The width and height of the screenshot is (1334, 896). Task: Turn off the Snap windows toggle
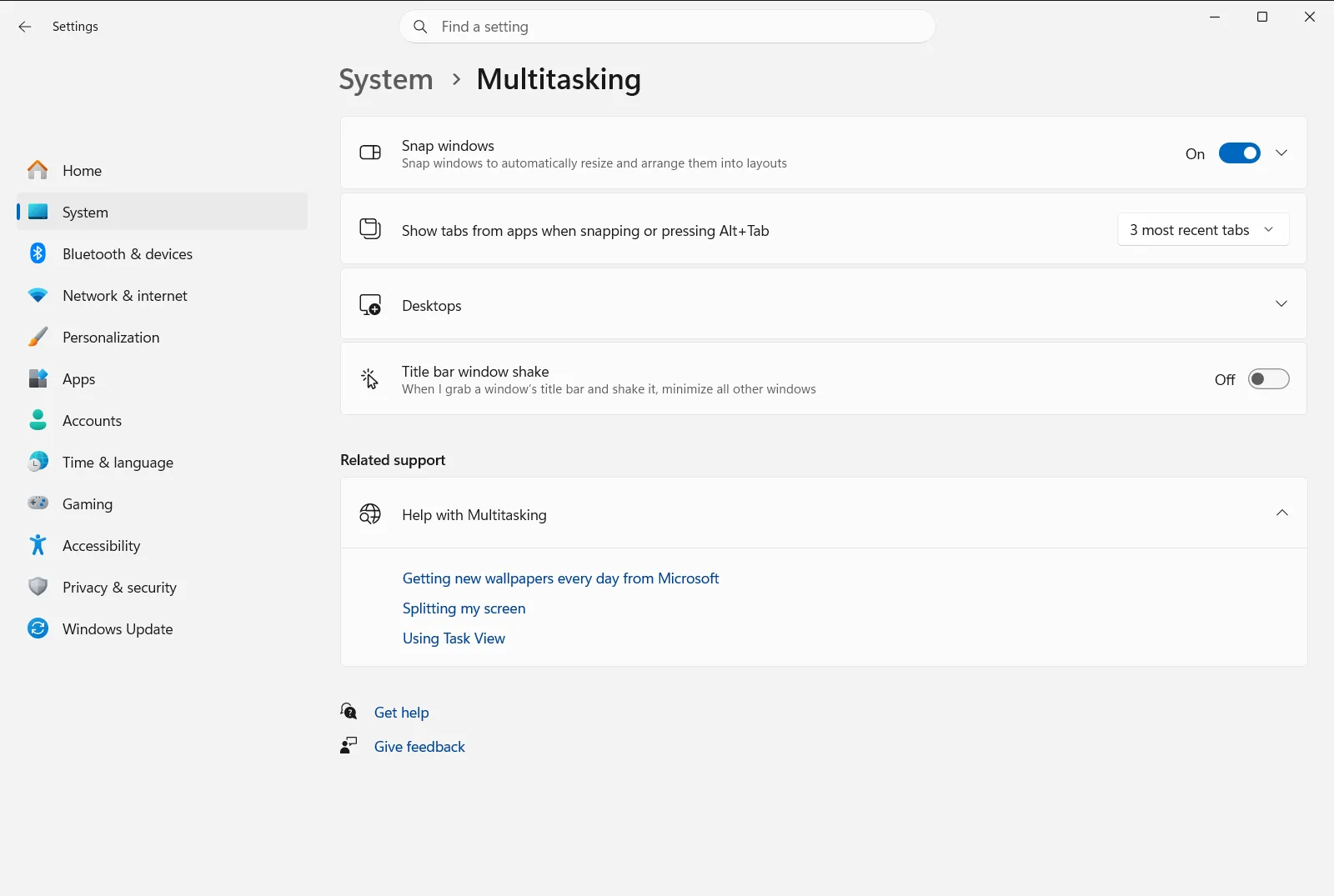(1239, 153)
